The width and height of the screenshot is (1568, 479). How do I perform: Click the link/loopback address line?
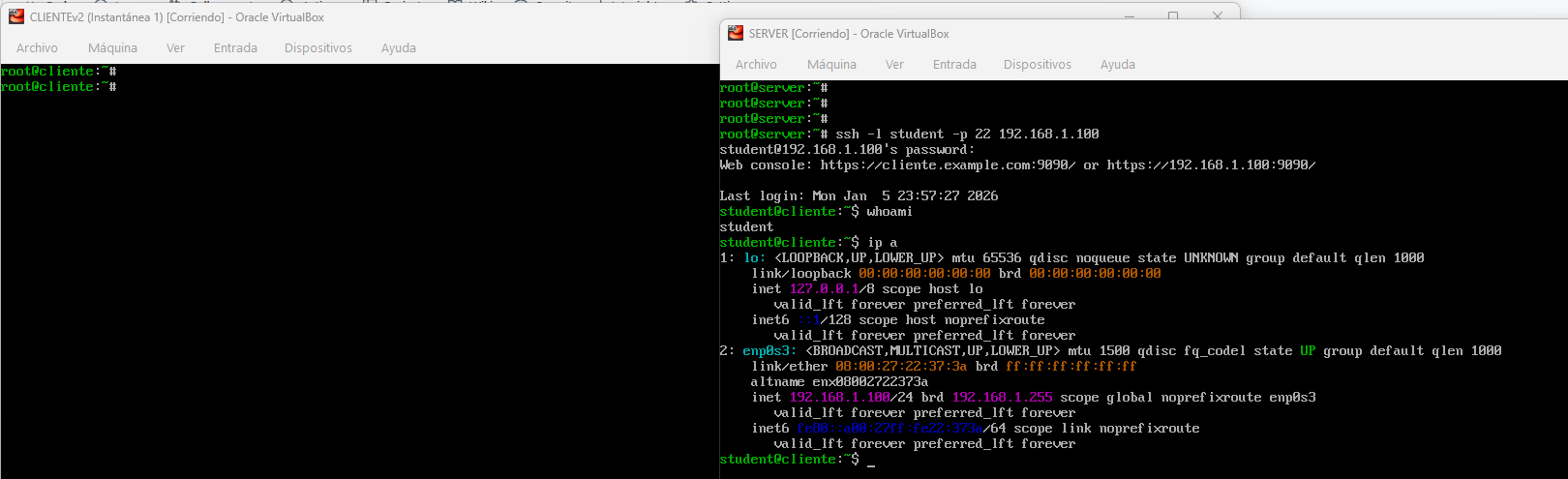pos(956,273)
